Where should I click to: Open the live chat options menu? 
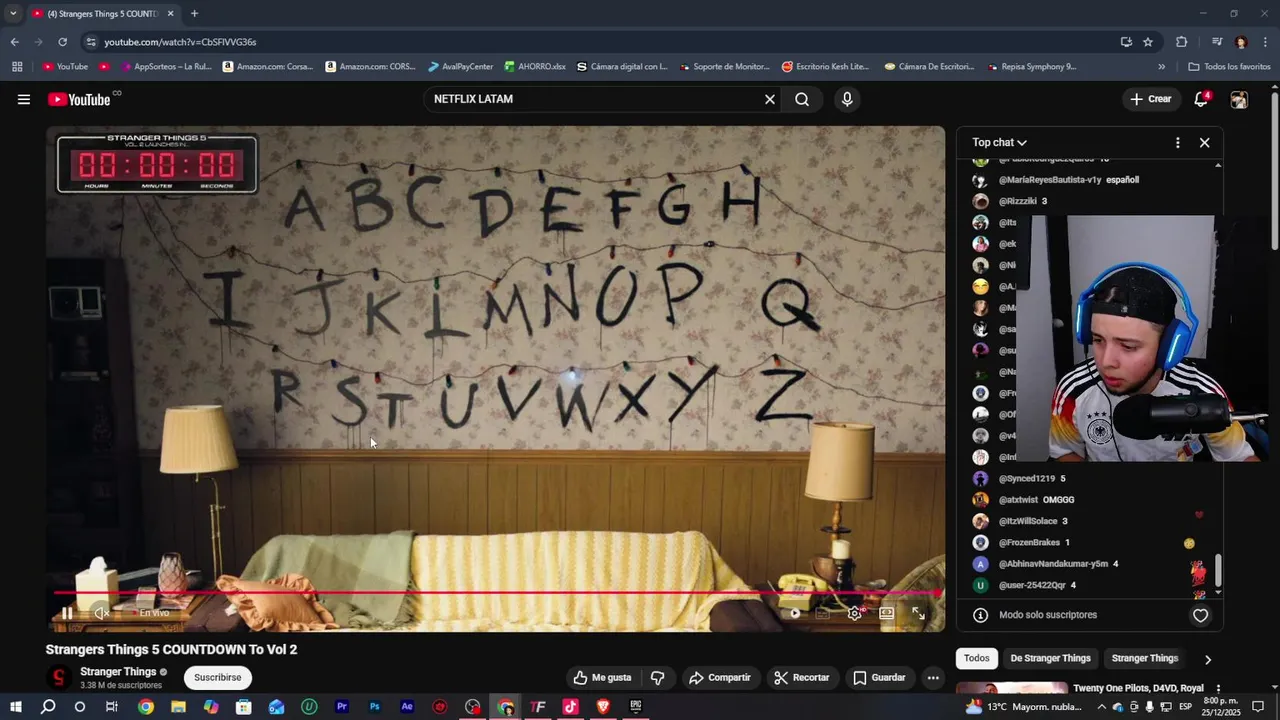1177,142
